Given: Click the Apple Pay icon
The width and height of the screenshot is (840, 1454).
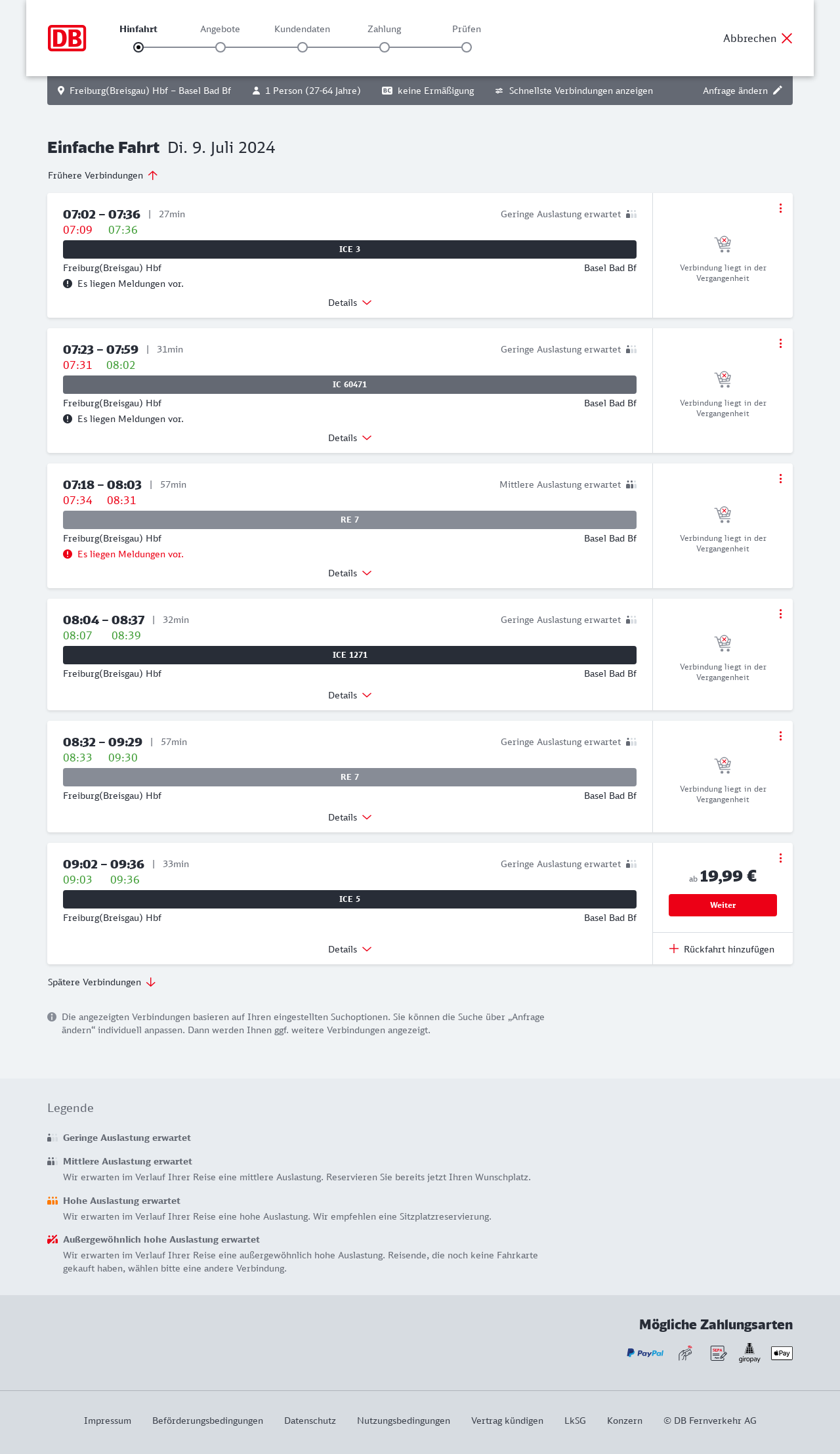Looking at the screenshot, I should pyautogui.click(x=782, y=1353).
